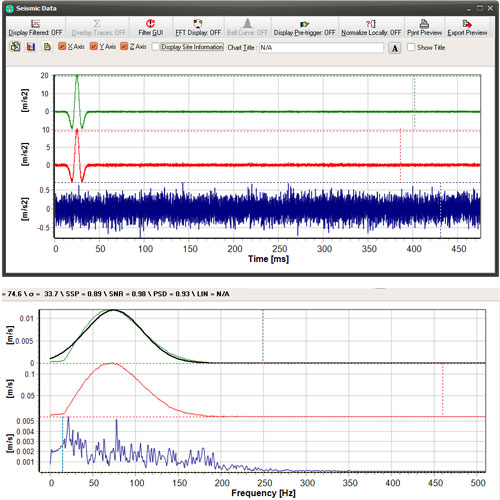This screenshot has height=500, width=500.
Task: Click the font 'A' button beside Chart Title
Action: (x=395, y=48)
